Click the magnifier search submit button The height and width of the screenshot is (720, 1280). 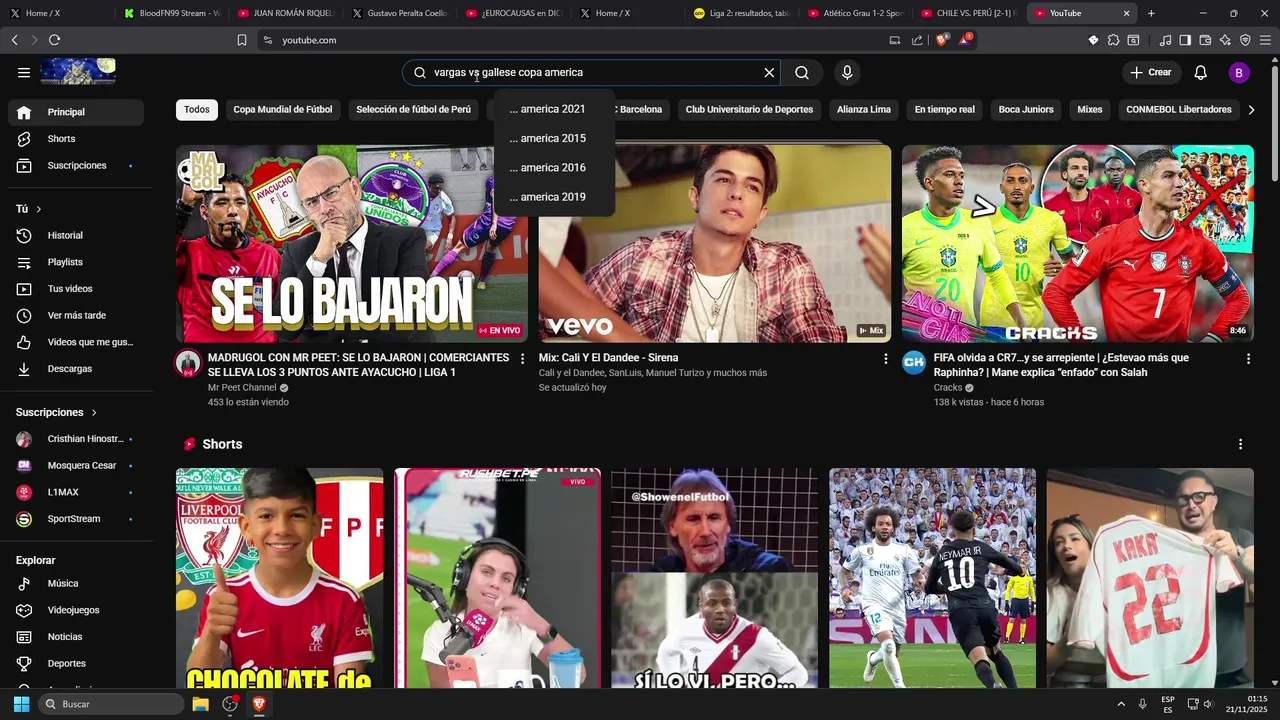pyautogui.click(x=802, y=72)
